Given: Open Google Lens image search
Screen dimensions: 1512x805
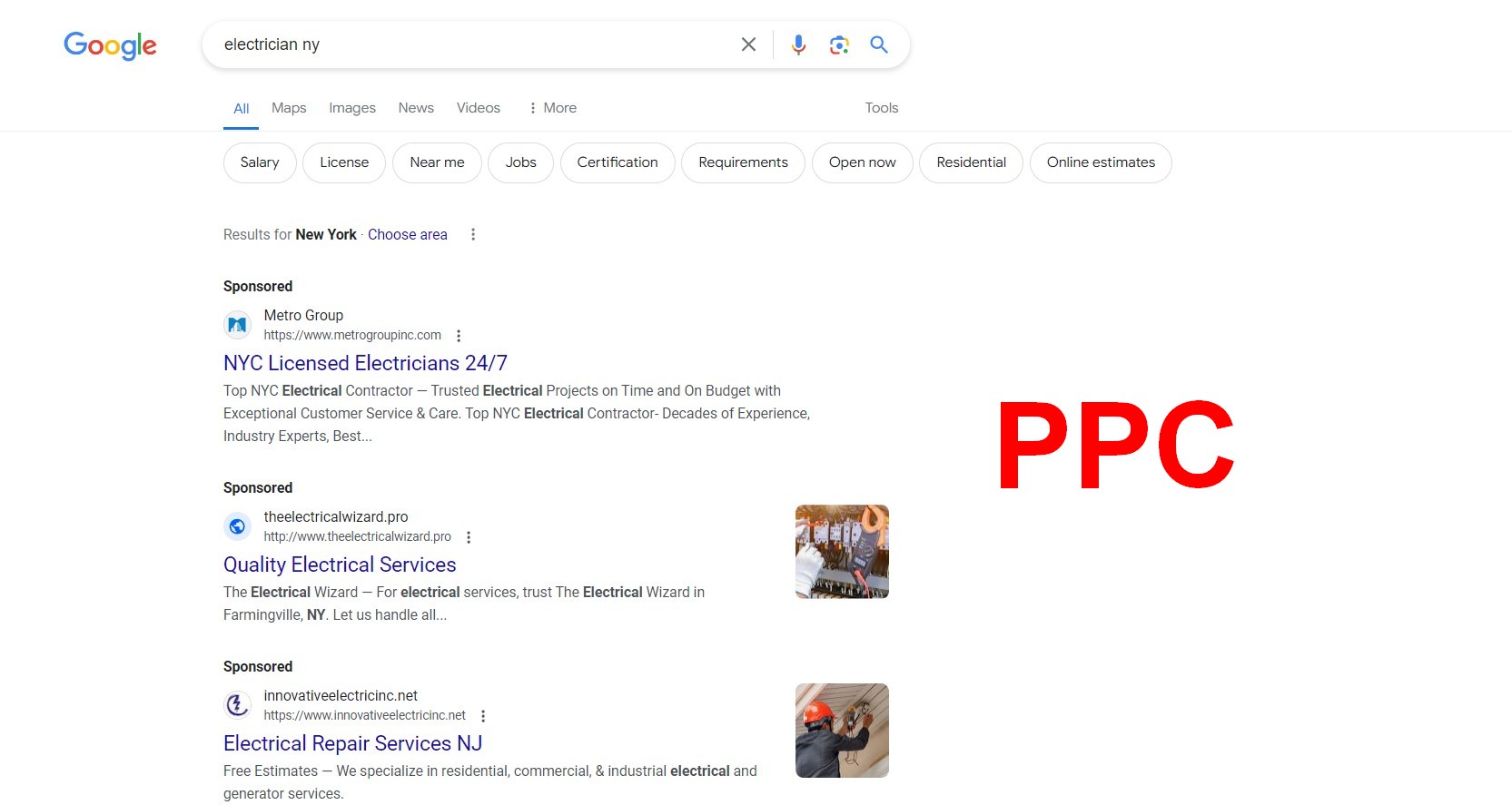Looking at the screenshot, I should 839,44.
